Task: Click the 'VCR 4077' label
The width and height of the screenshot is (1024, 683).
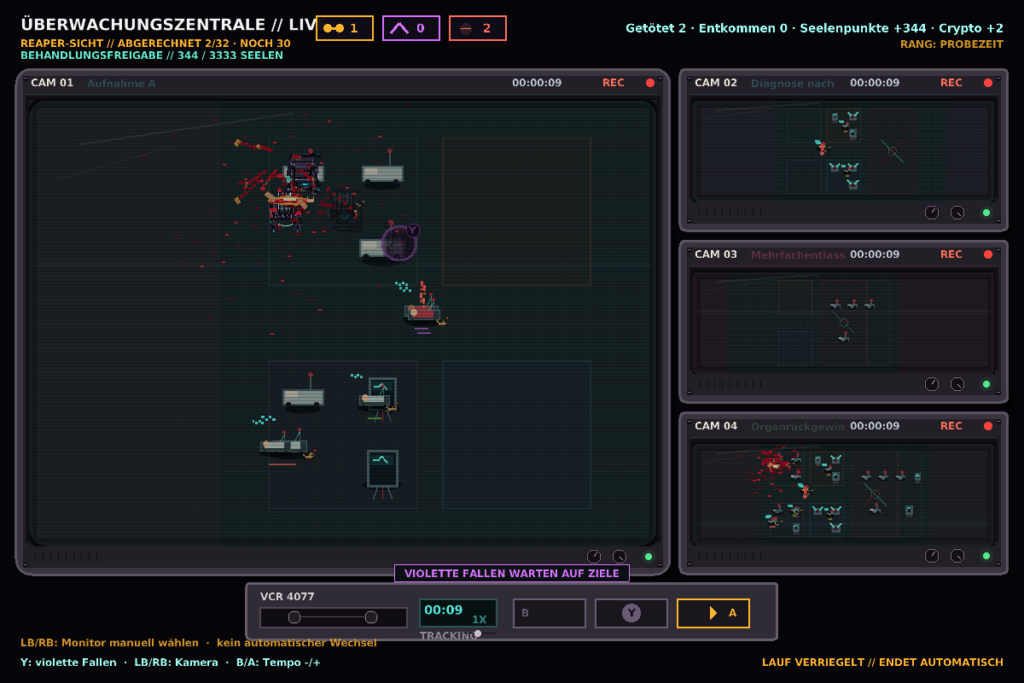Action: 287,596
